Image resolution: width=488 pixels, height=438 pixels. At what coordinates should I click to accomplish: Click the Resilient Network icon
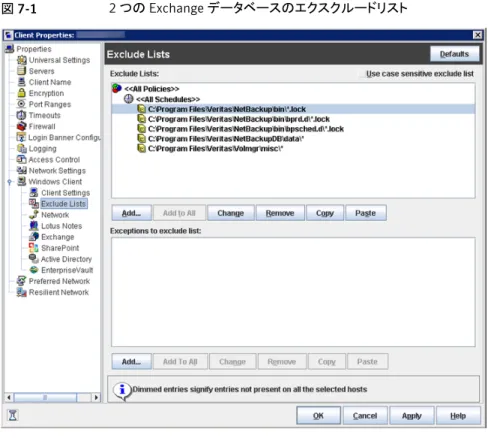22,292
